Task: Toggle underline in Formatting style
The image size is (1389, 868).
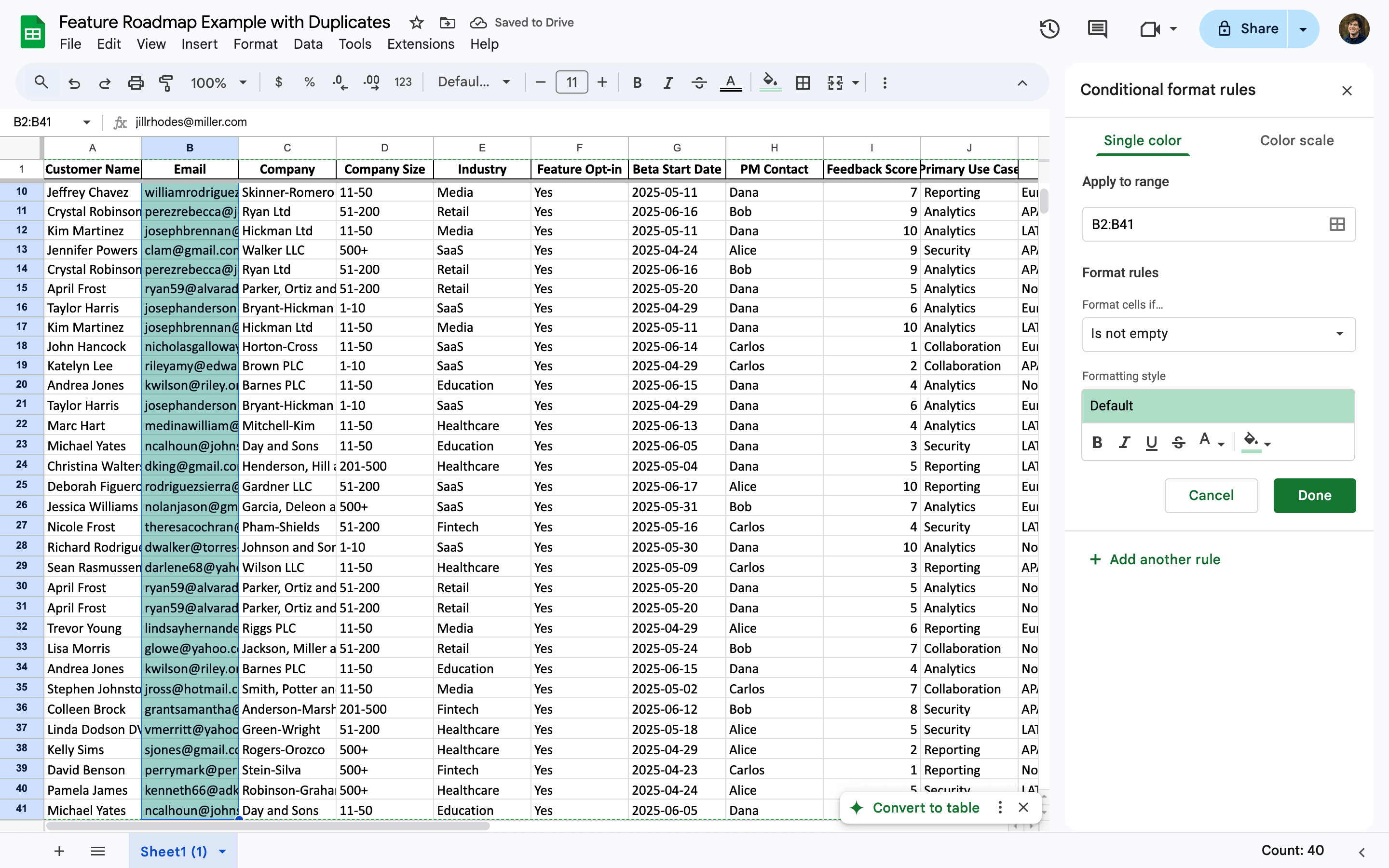Action: click(x=1151, y=442)
